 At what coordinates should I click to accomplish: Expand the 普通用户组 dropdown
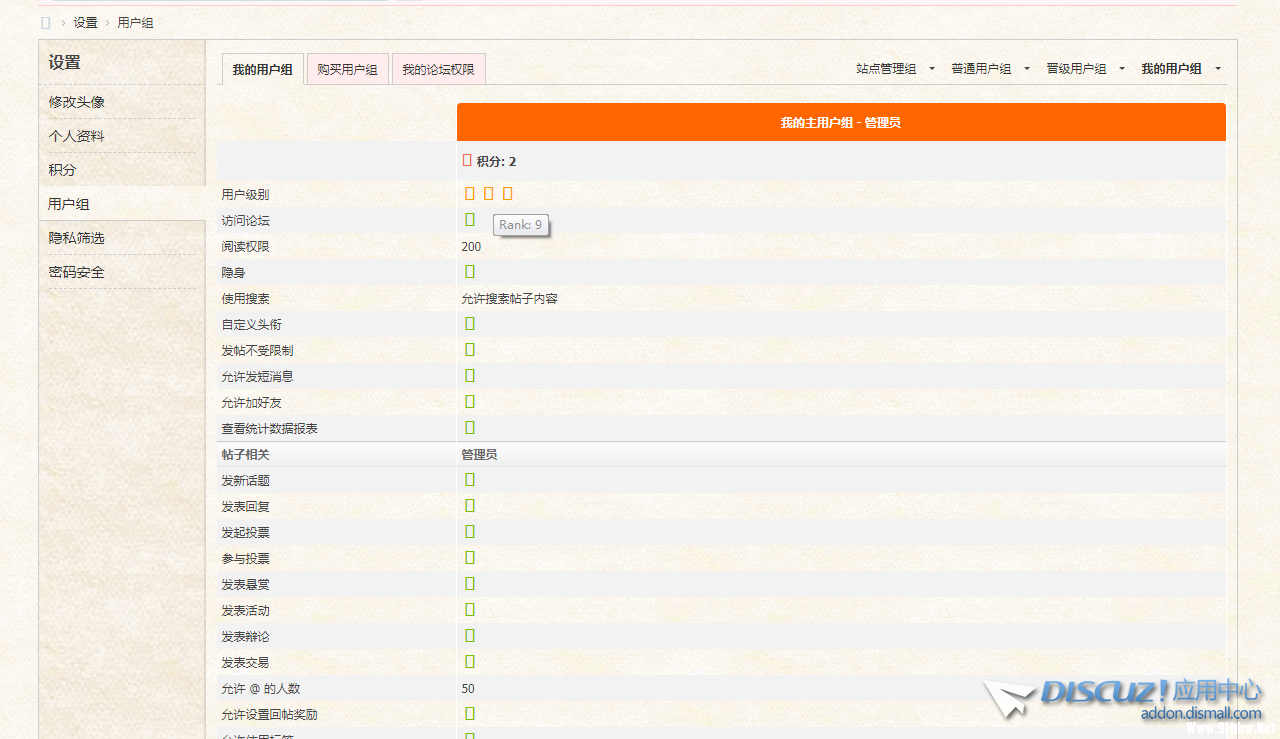(x=990, y=69)
